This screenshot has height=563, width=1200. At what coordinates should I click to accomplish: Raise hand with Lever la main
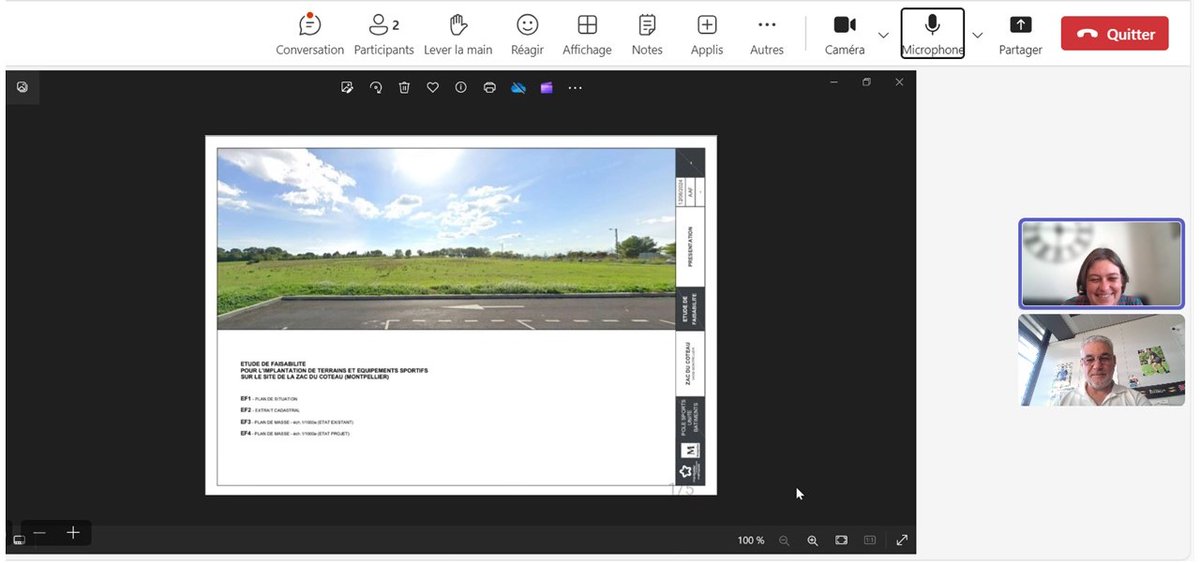point(458,34)
